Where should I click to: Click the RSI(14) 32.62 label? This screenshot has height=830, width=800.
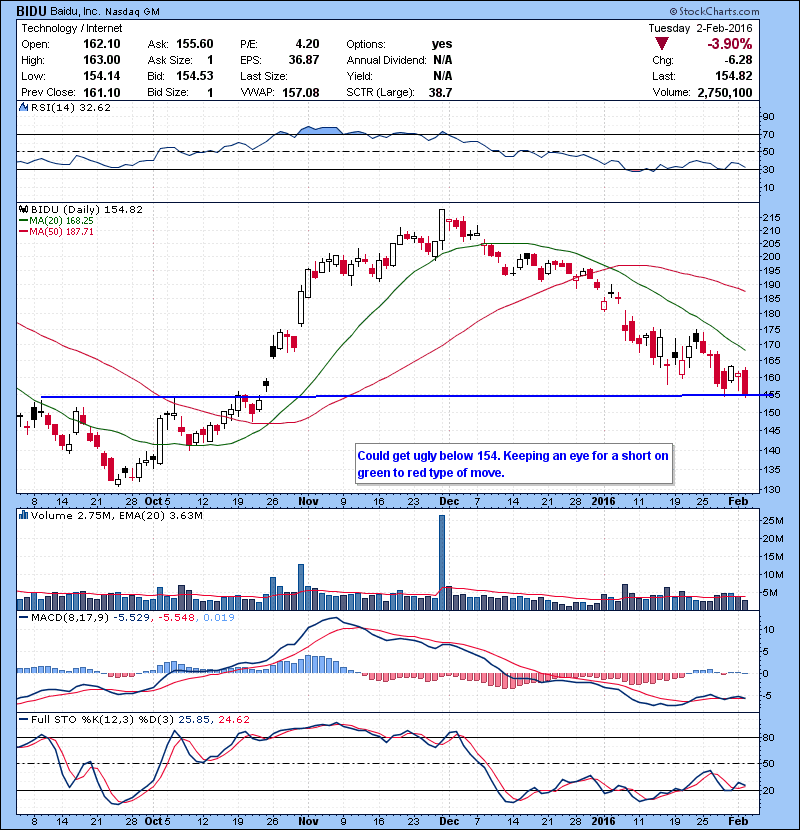(x=71, y=107)
